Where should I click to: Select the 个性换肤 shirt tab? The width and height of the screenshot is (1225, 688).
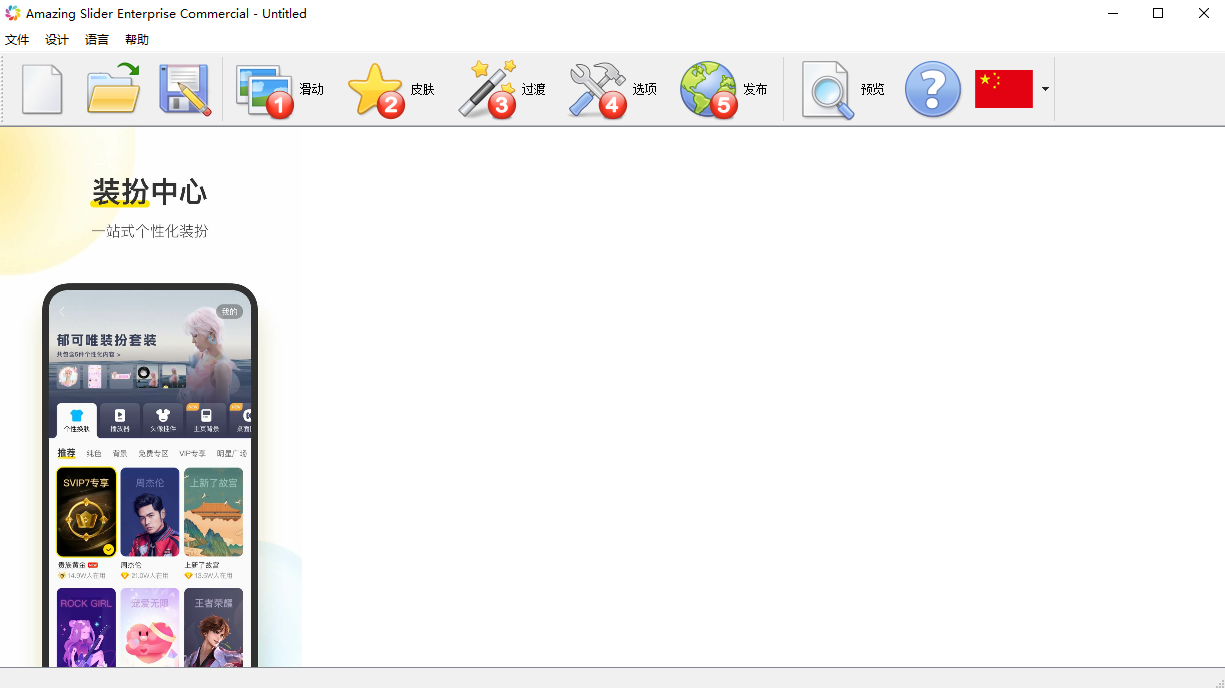(x=77, y=420)
